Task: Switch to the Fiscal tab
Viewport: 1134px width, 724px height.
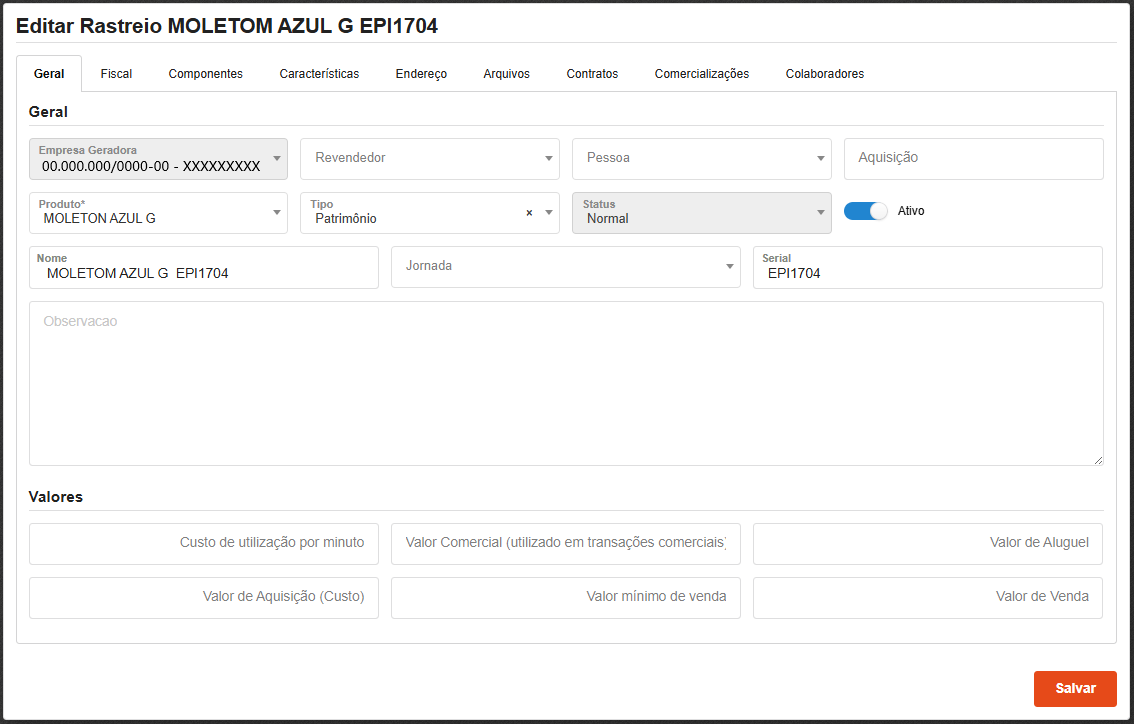Action: [116, 74]
